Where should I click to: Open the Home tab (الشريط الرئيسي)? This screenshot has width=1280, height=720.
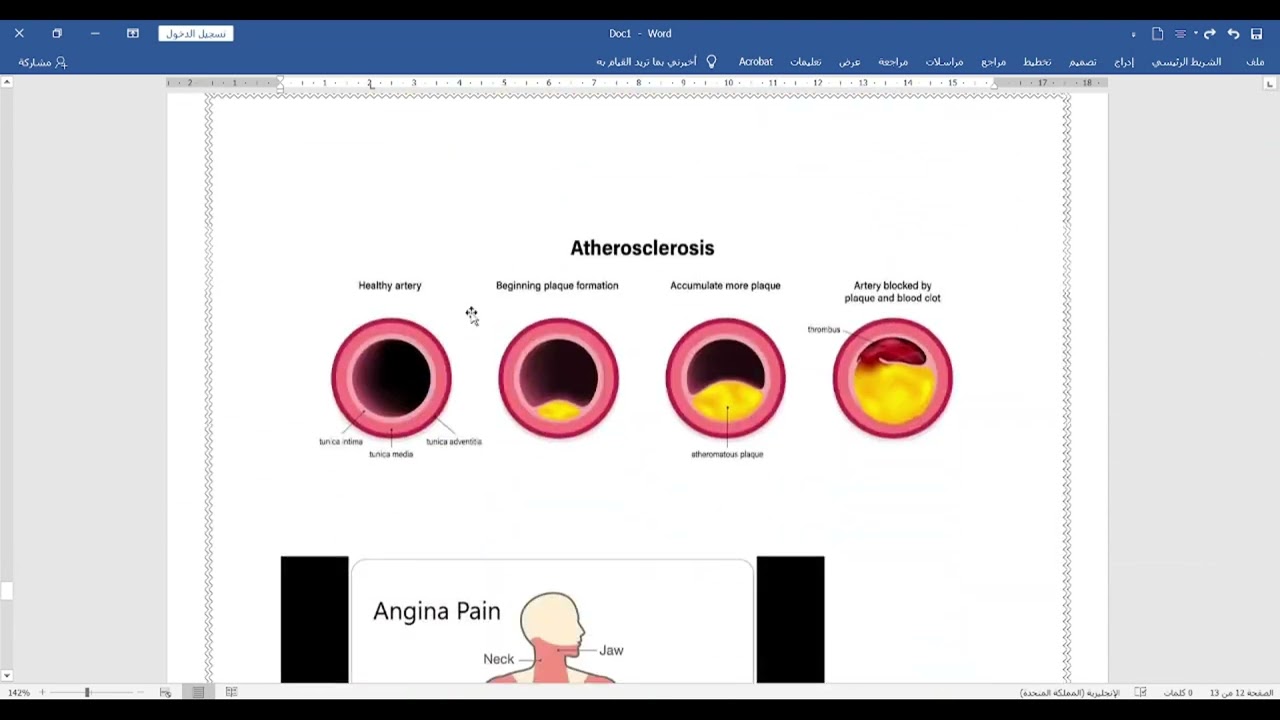click(1186, 62)
